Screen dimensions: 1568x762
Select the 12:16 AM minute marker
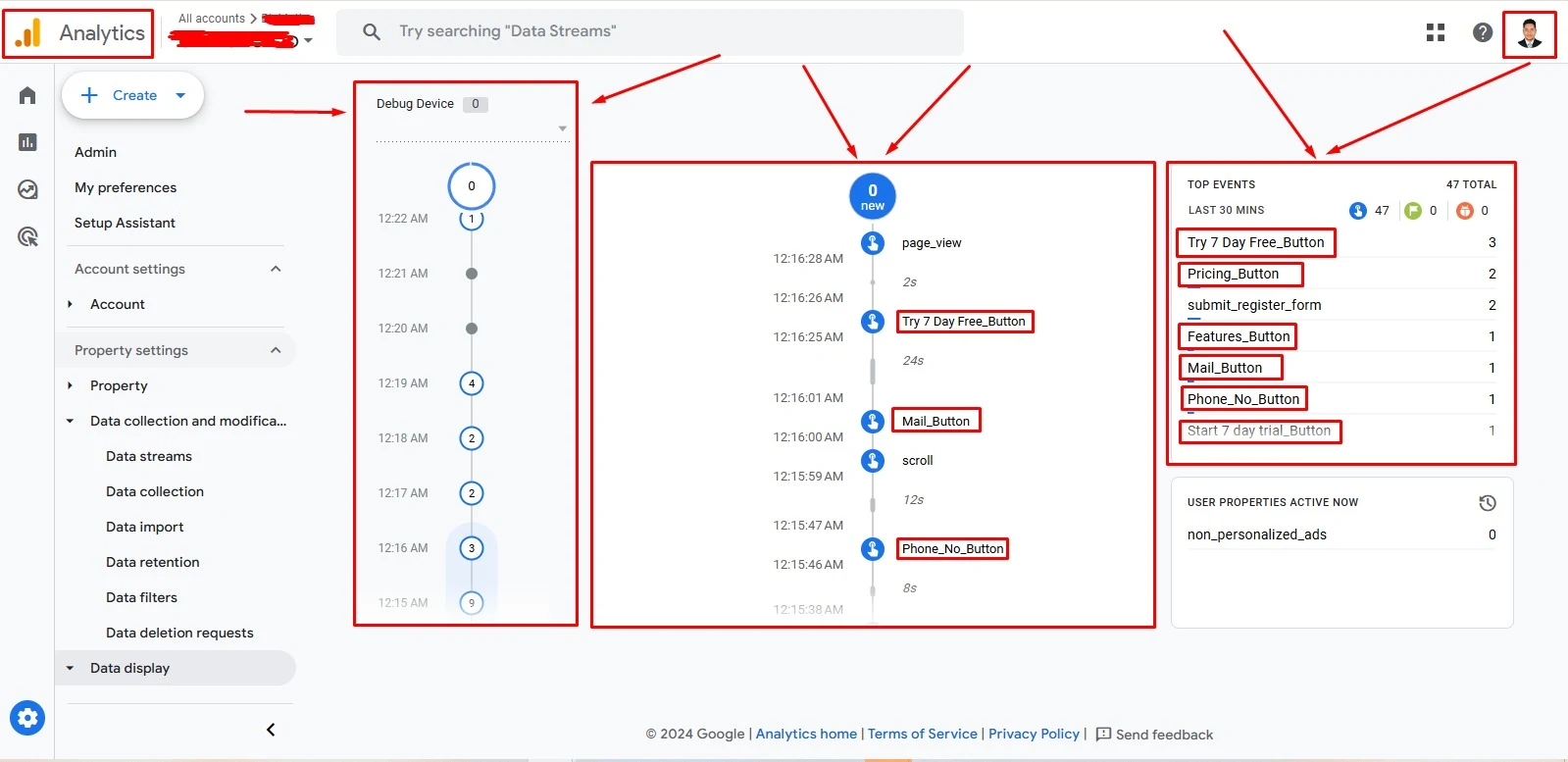[472, 548]
